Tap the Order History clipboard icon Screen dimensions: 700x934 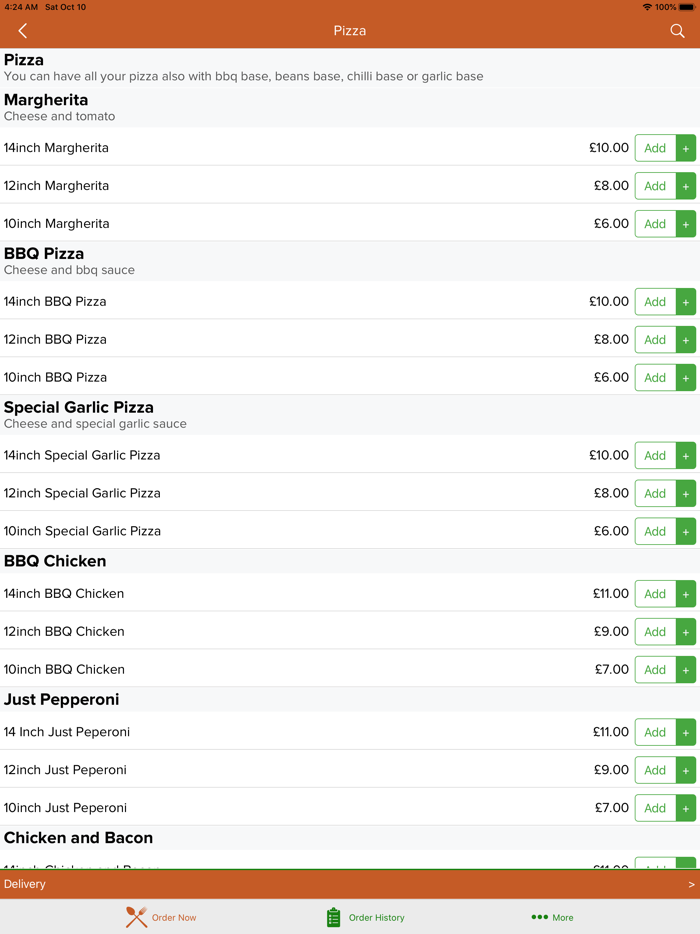334,917
